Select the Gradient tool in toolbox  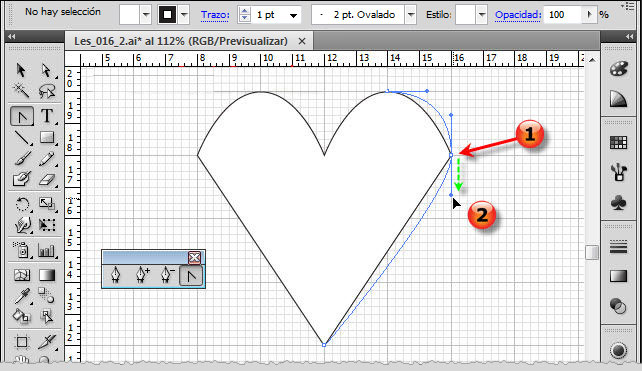point(47,275)
